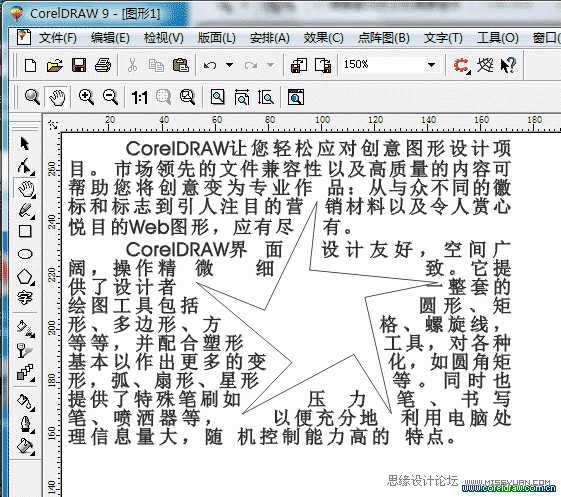
Task: Click the ruler origin corner box
Action: 53,125
